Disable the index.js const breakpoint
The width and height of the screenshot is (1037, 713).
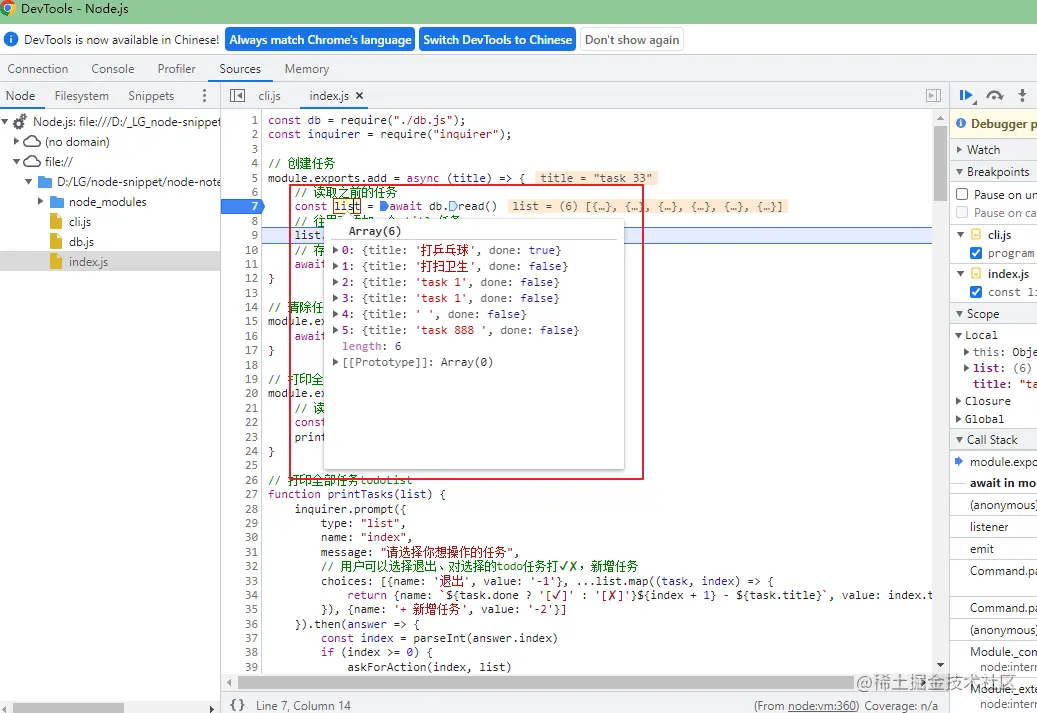pyautogui.click(x=976, y=292)
